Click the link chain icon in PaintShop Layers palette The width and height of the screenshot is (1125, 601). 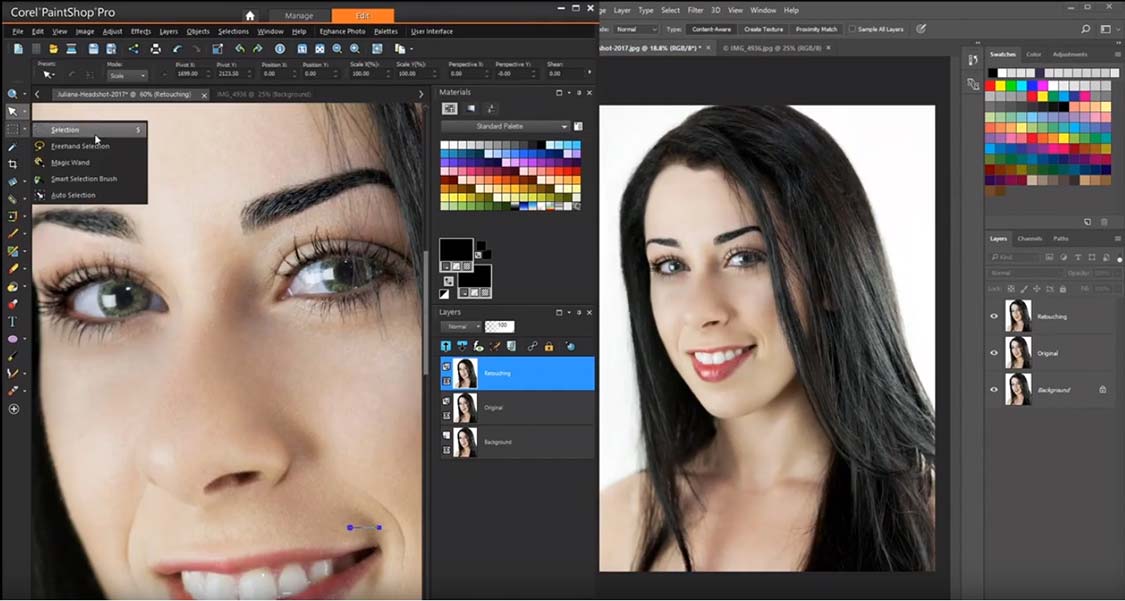coord(532,346)
